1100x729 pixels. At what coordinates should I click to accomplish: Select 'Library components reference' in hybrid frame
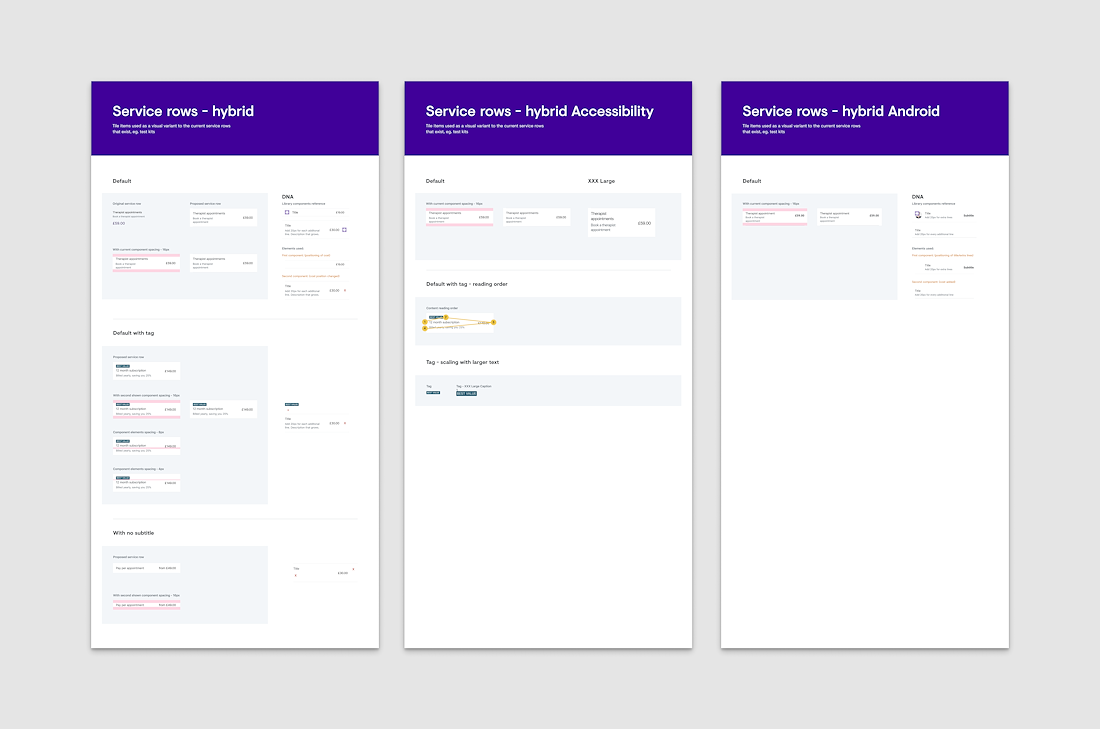click(304, 203)
